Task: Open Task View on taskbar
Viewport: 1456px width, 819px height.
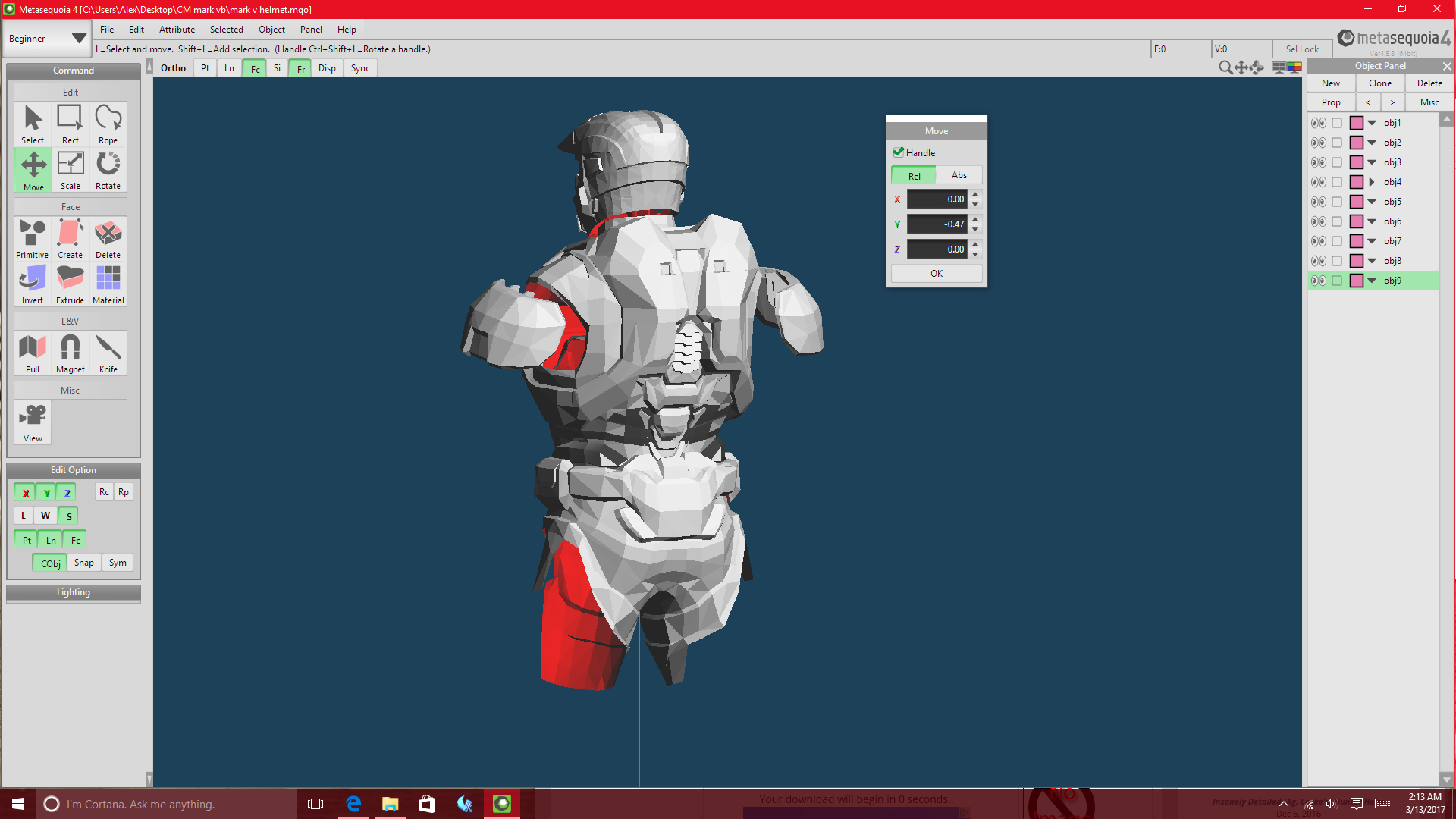Action: coord(315,804)
